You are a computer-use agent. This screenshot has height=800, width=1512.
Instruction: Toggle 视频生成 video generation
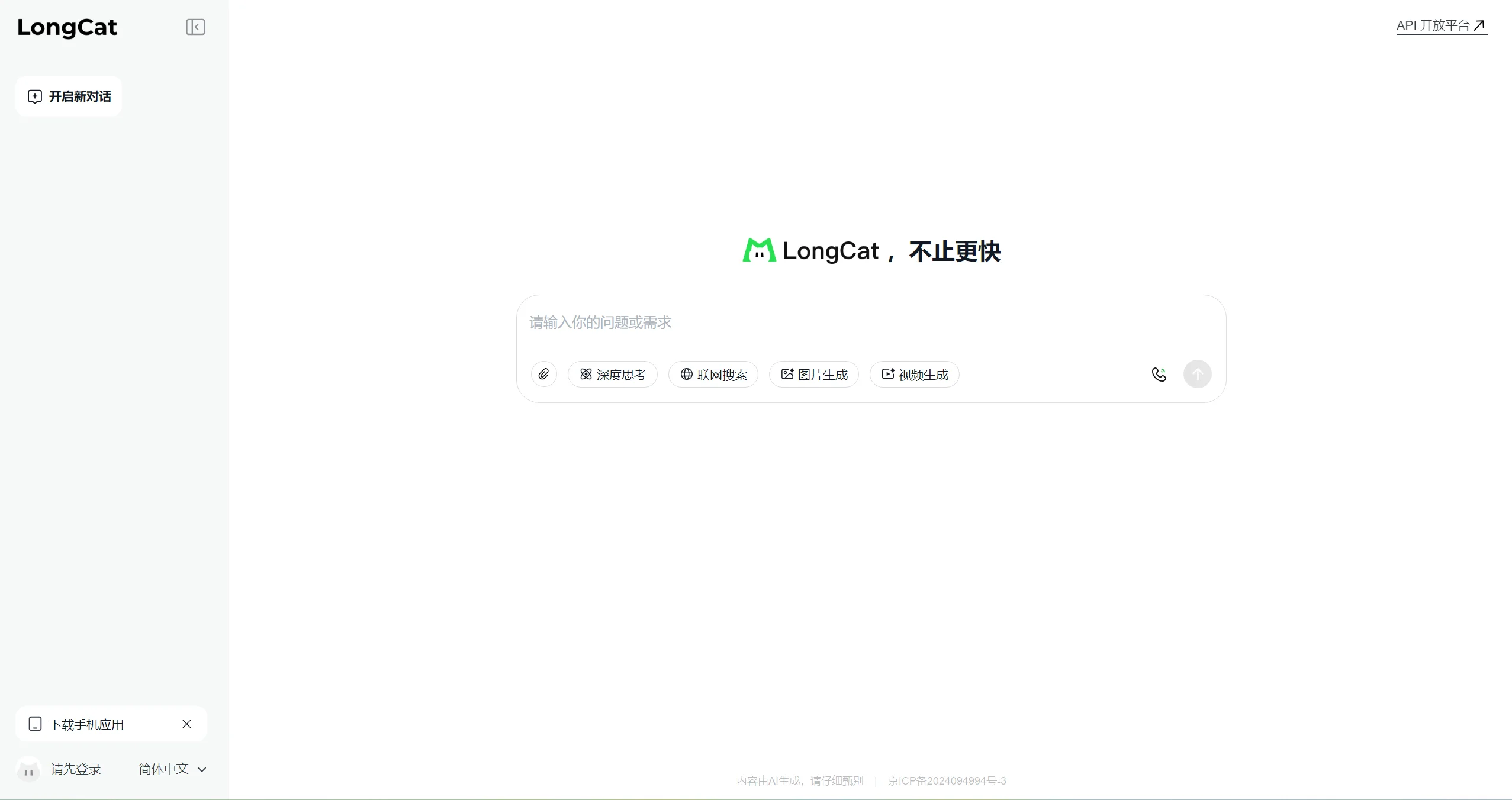click(914, 375)
